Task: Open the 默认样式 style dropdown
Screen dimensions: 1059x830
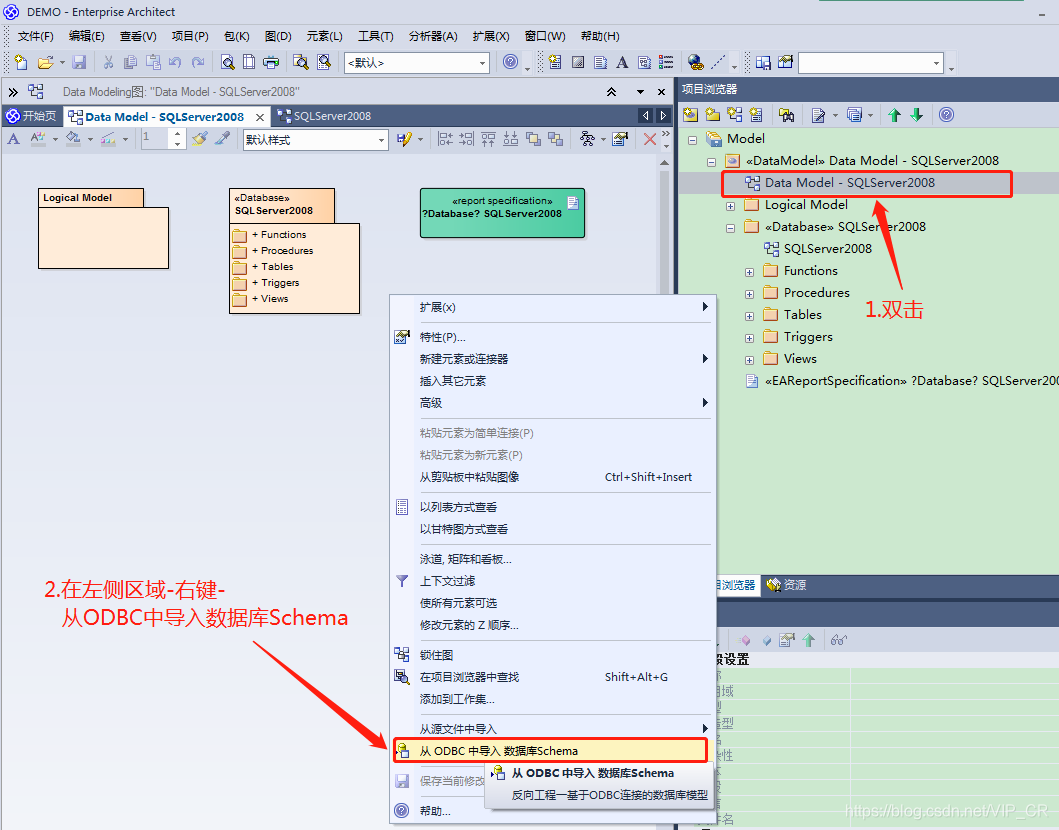Action: point(382,140)
